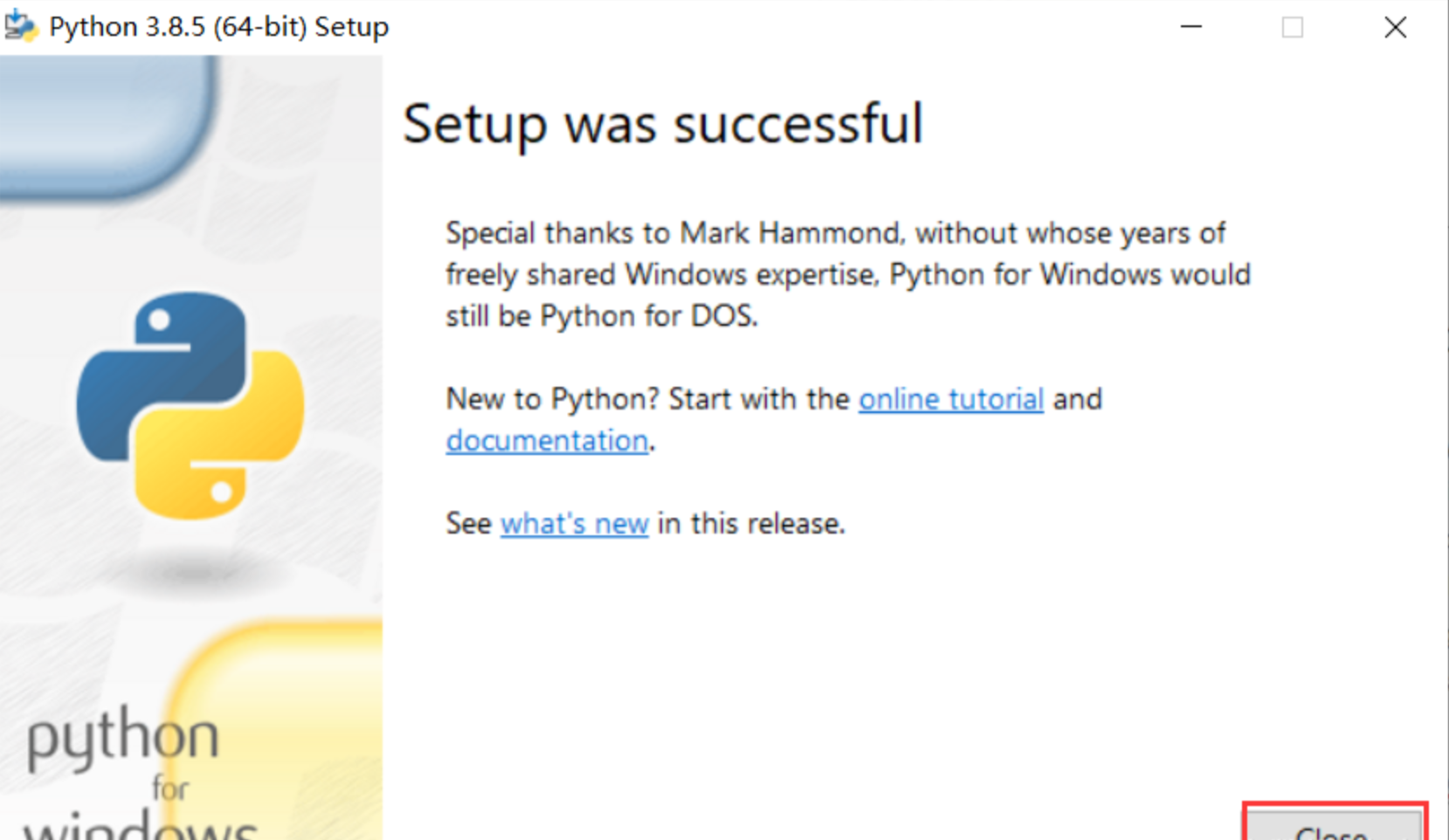1449x840 pixels.
Task: Open the documentation link
Action: point(548,440)
